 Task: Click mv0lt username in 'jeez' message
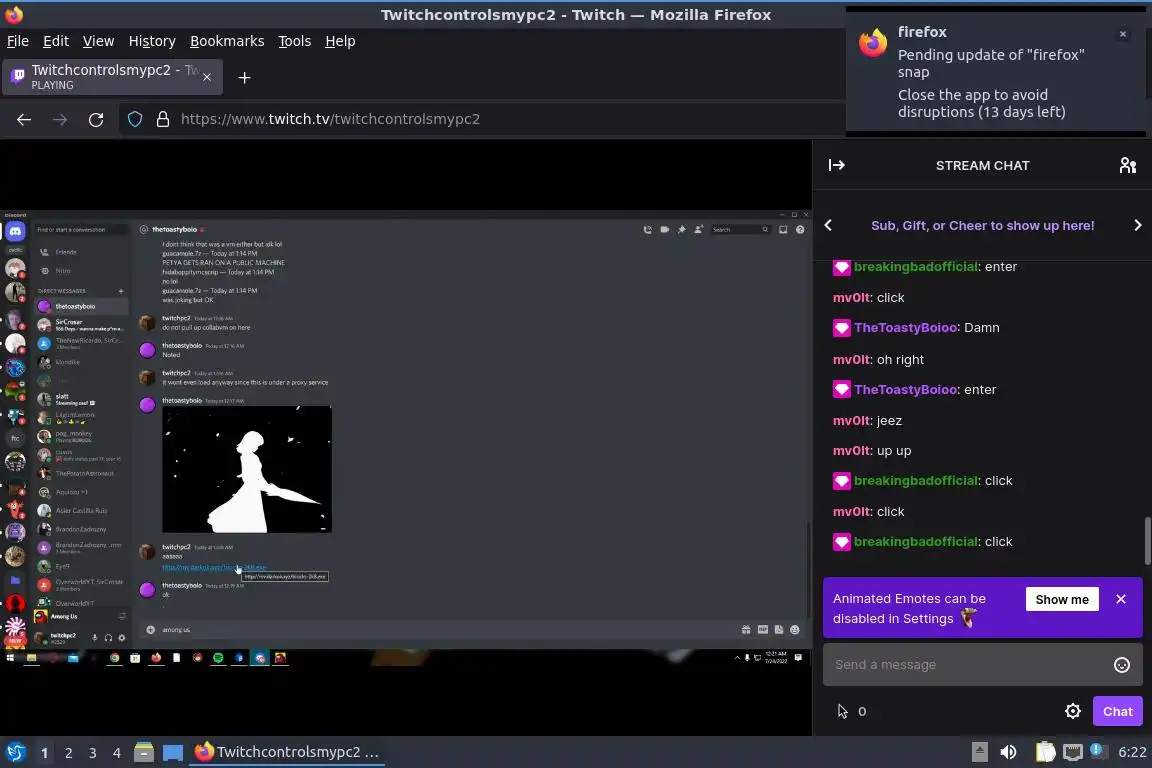coord(852,420)
